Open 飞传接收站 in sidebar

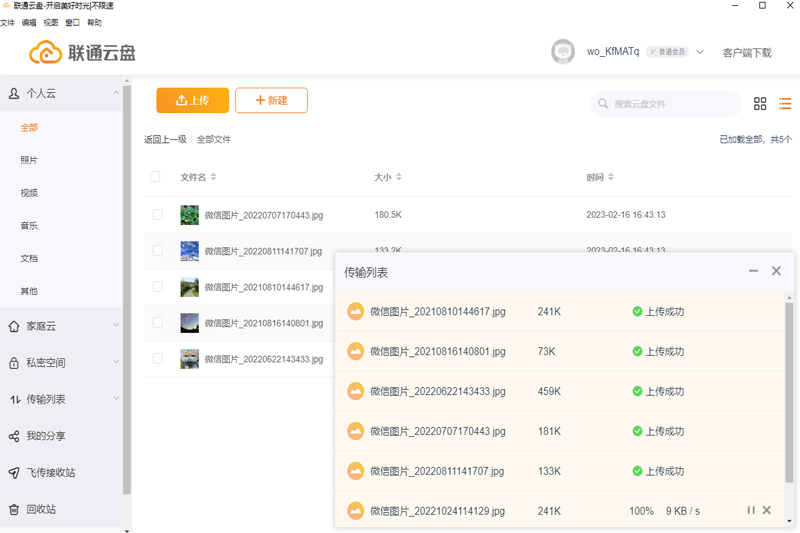(50, 473)
